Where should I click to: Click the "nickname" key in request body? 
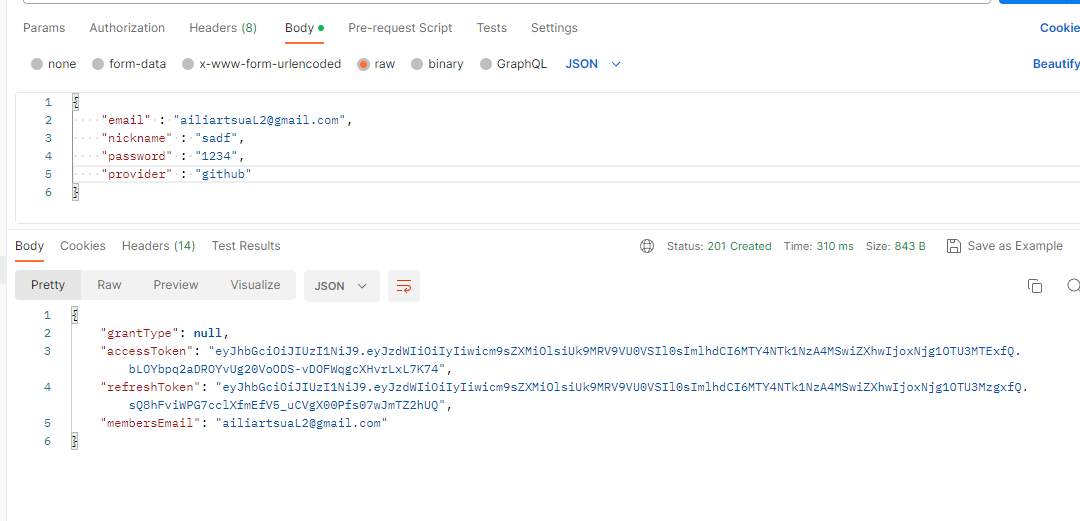point(137,139)
